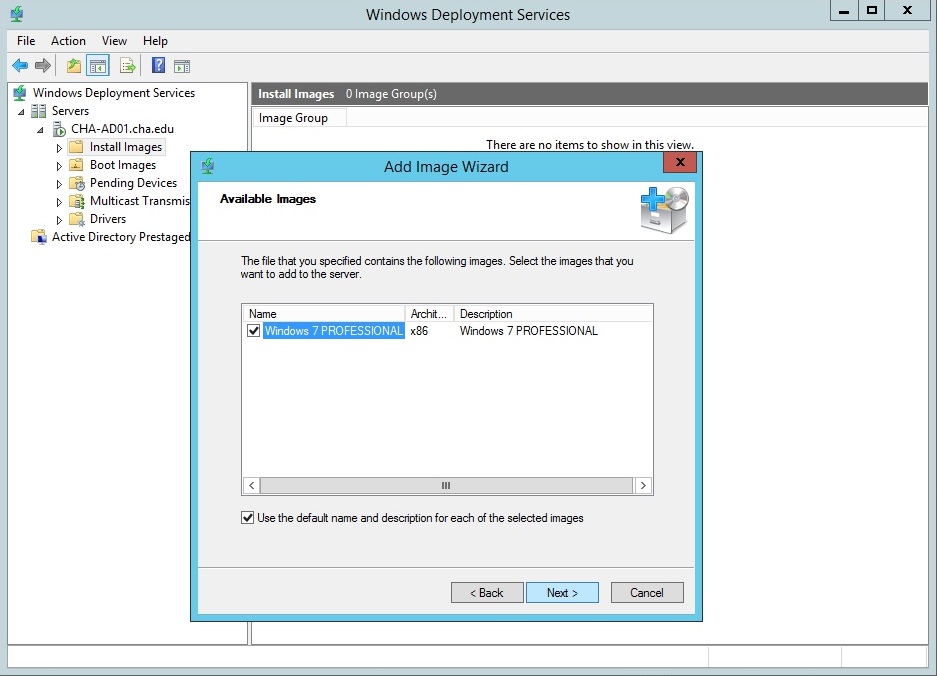Click the Image Group column header
The image size is (937, 676).
click(299, 118)
